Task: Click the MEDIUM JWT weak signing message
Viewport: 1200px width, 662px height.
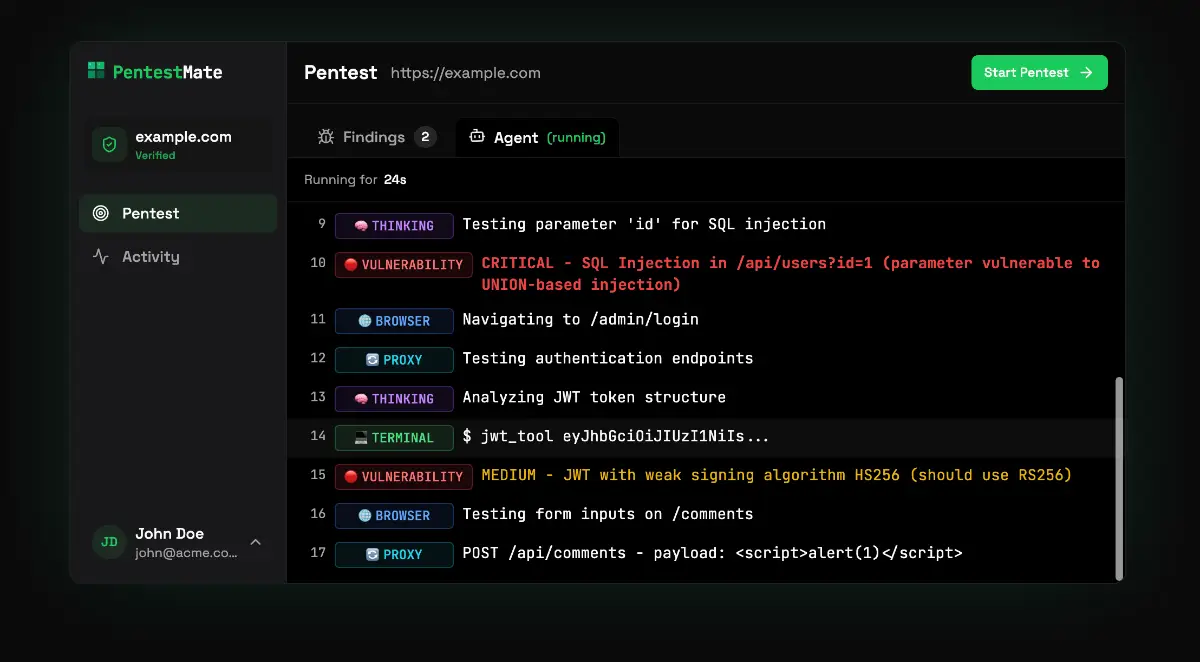Action: pos(776,475)
